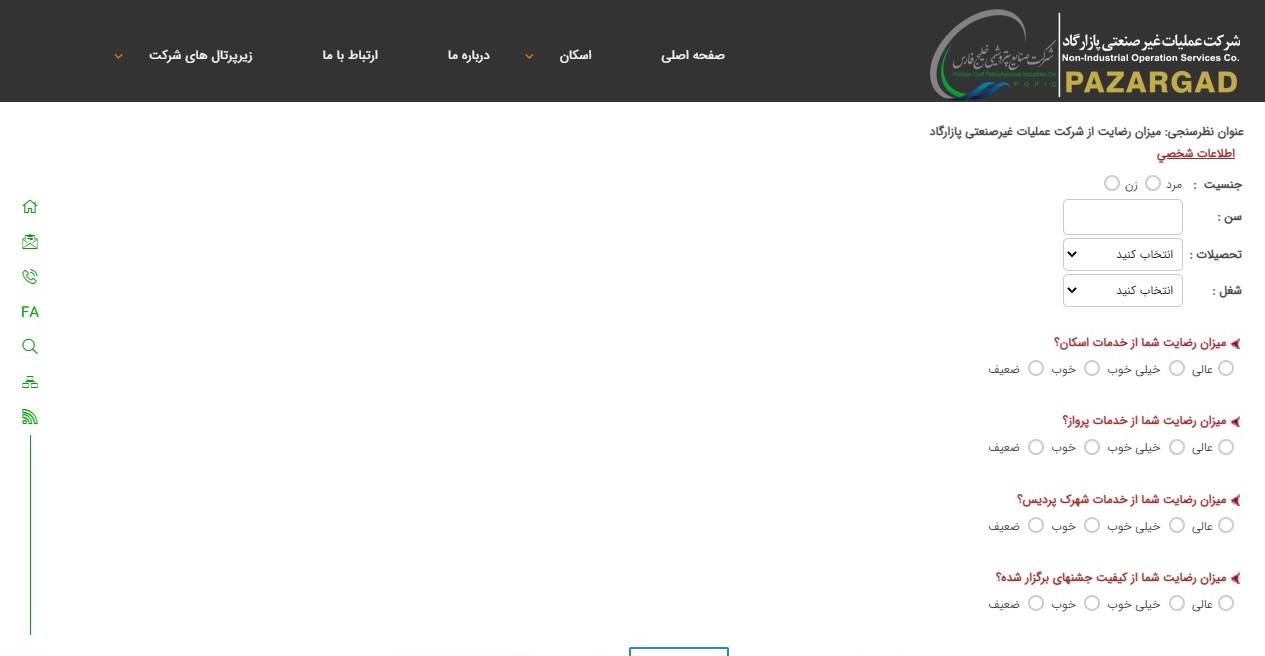The height and width of the screenshot is (656, 1265).
Task: Choose عالی for خدمات پرواز satisfaction
Action: coord(1226,447)
